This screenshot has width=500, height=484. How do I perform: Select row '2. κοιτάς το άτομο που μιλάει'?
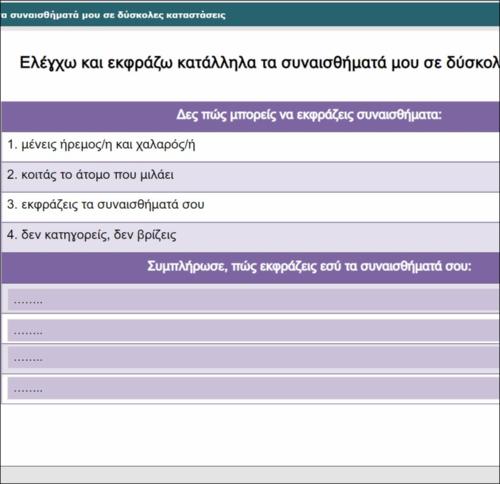pyautogui.click(x=250, y=177)
